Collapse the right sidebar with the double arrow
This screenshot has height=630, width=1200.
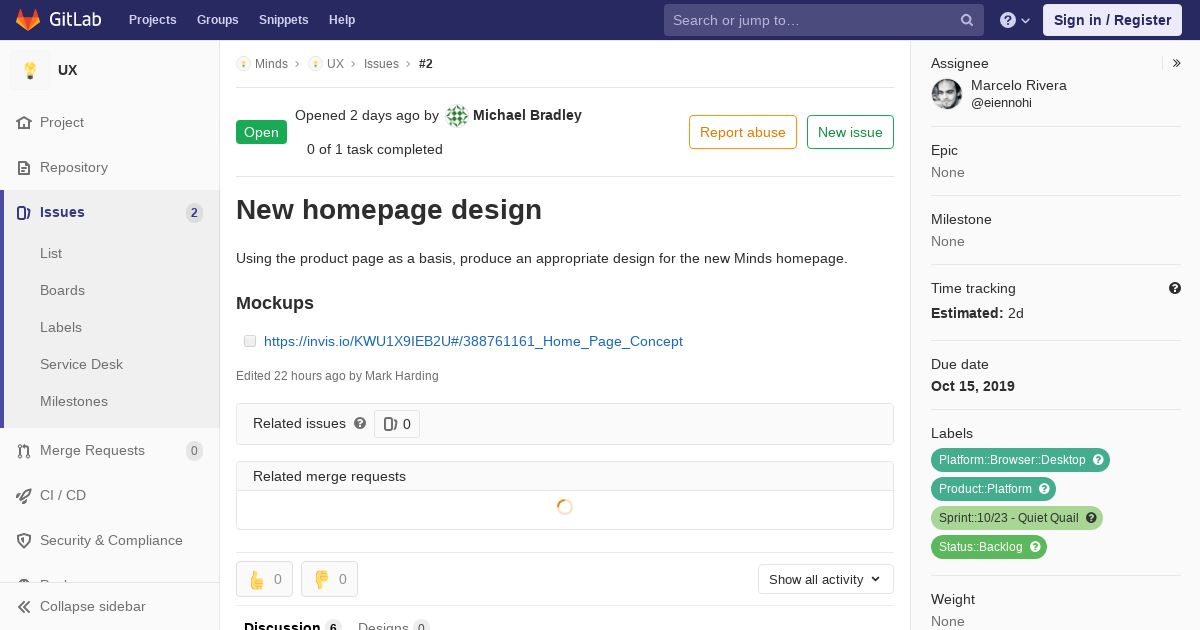[x=1176, y=63]
